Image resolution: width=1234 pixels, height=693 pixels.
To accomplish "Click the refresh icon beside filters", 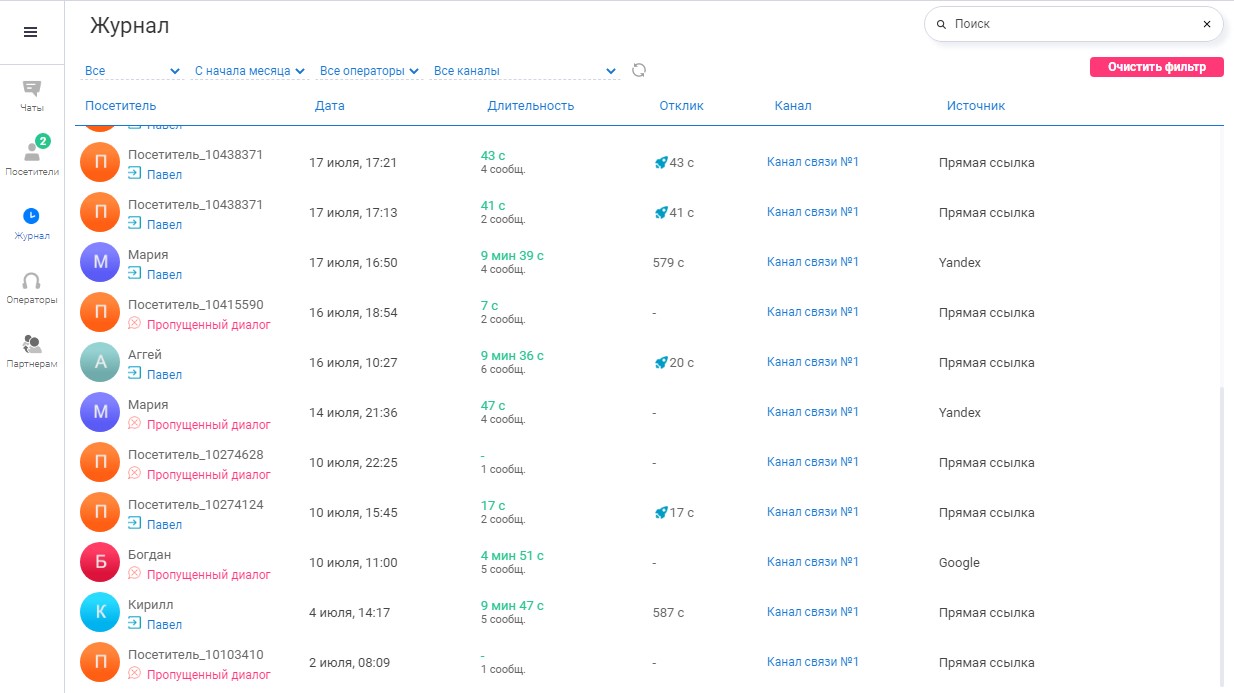I will pos(639,70).
